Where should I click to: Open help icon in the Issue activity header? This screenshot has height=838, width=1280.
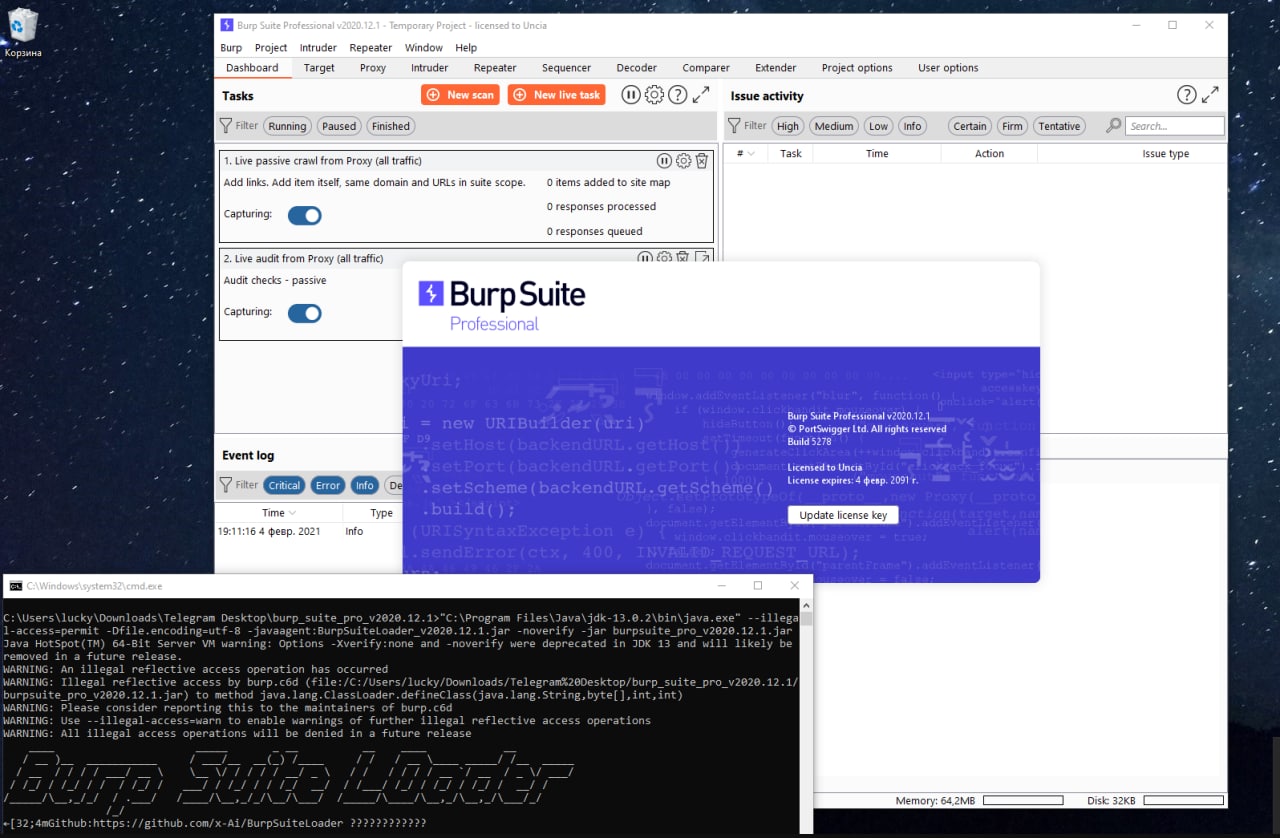coord(1187,95)
